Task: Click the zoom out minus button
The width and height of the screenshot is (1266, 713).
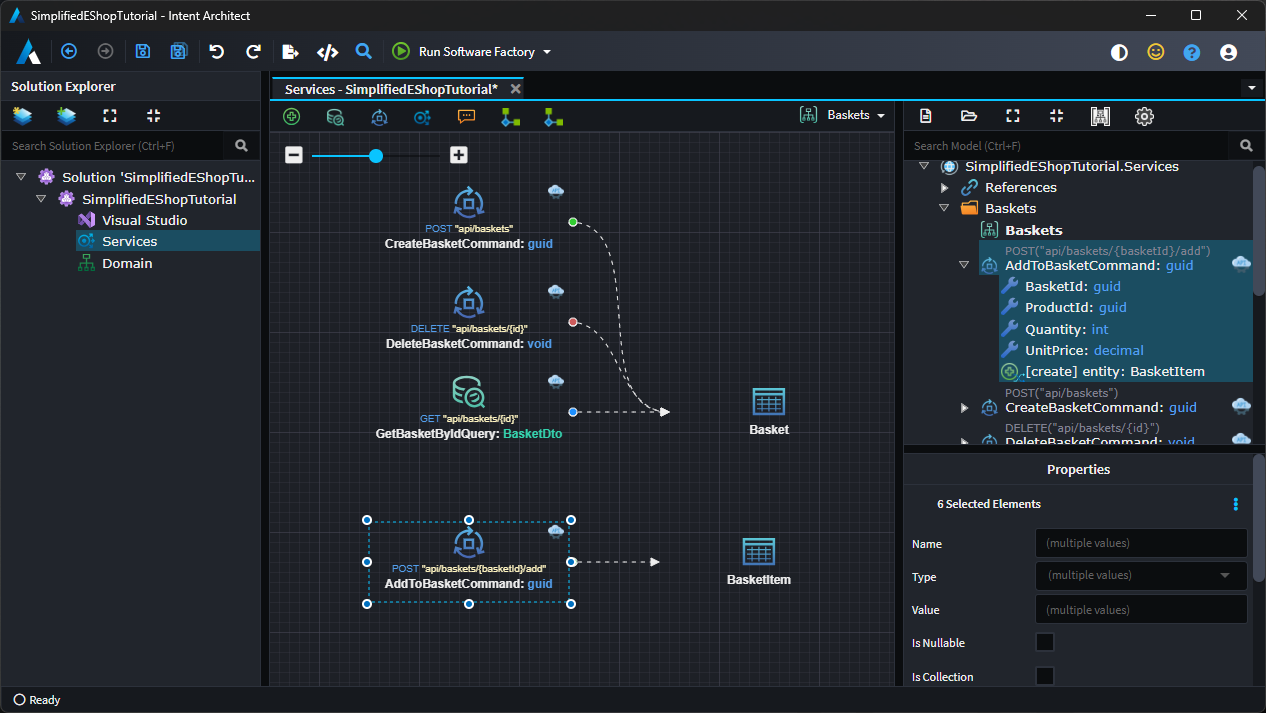Action: pos(294,155)
